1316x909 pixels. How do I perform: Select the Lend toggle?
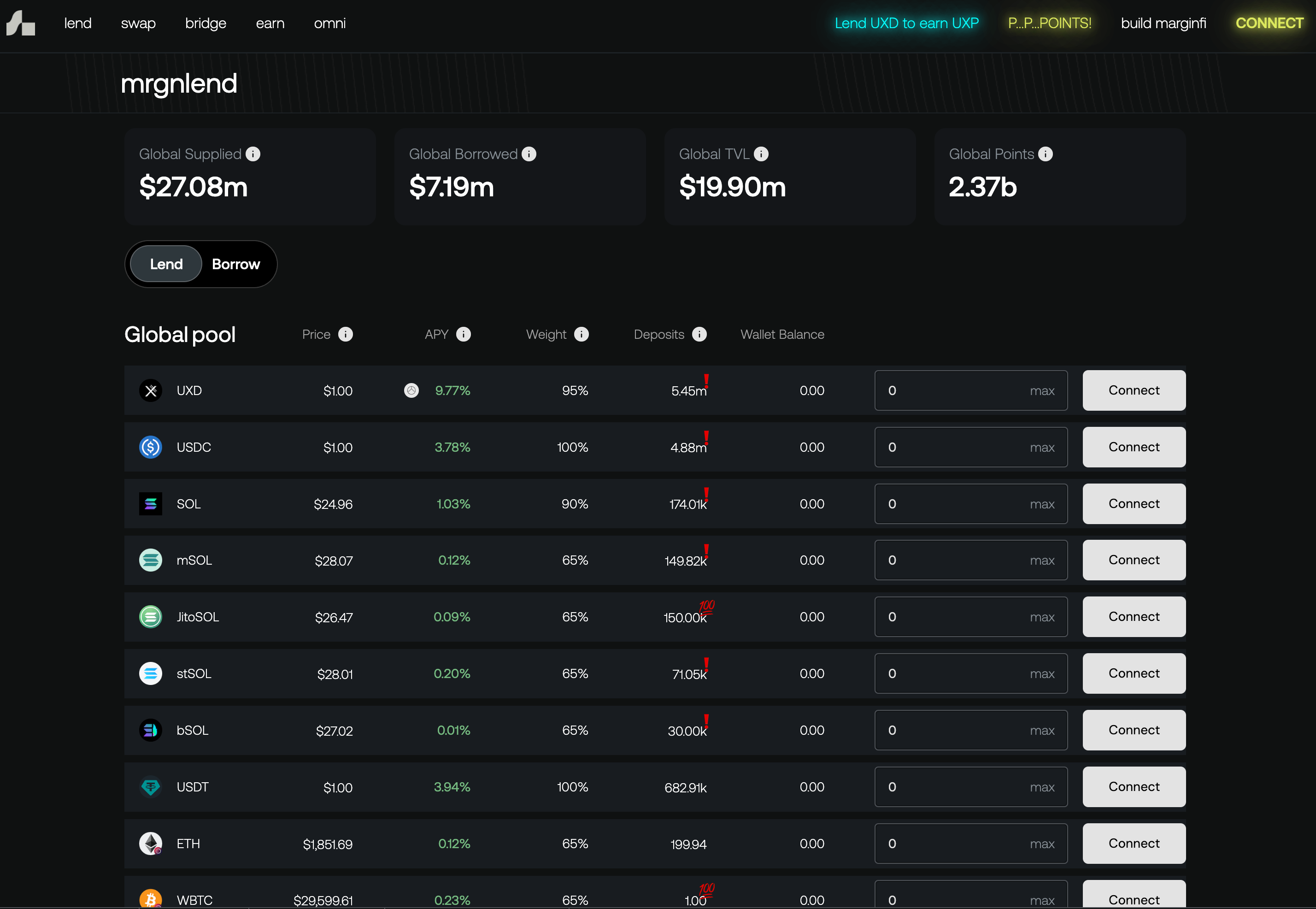coord(165,264)
